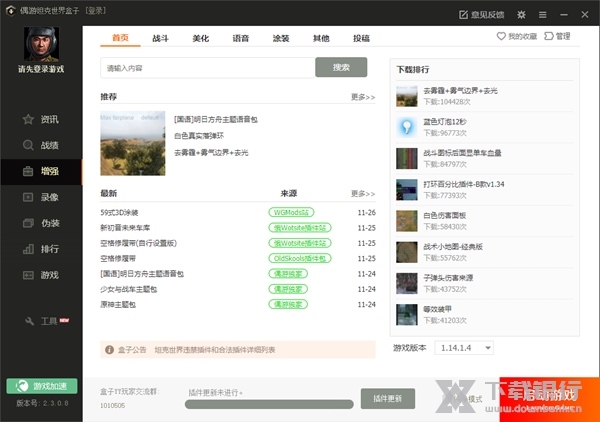600x422 pixels.
Task: Switch to 首页 tab
Action: tap(120, 38)
